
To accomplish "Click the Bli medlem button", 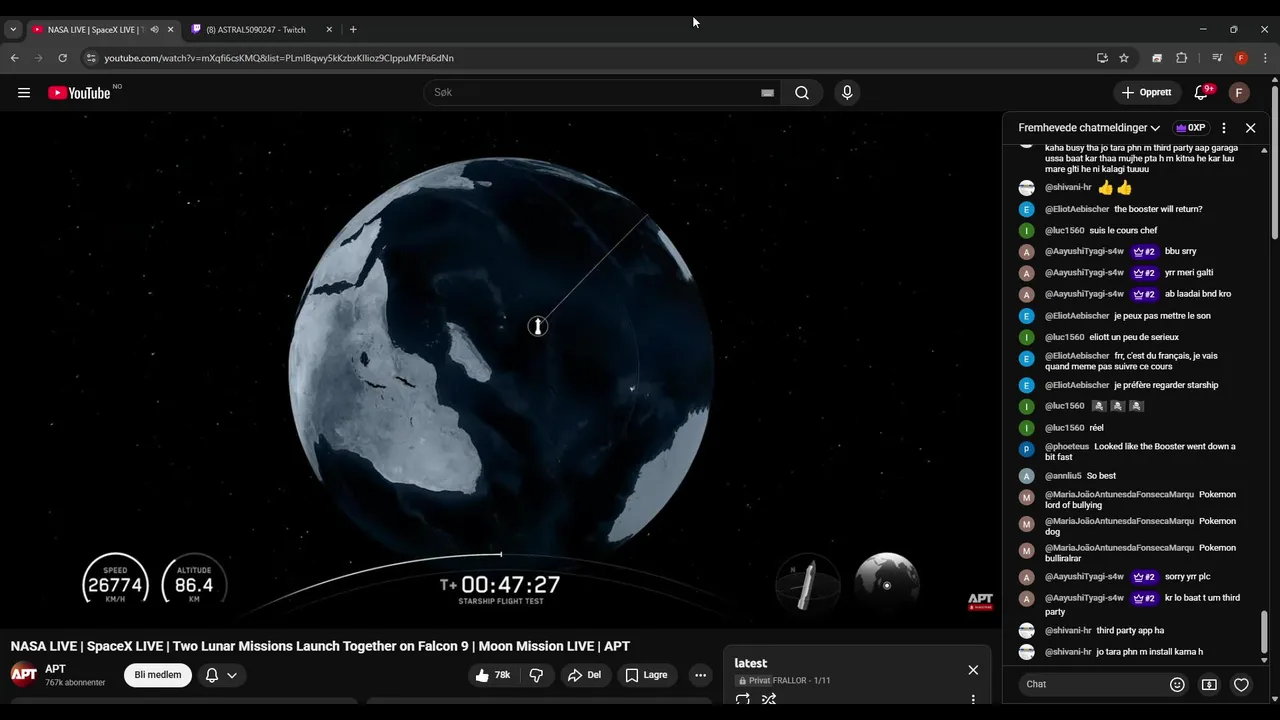I will 158,675.
